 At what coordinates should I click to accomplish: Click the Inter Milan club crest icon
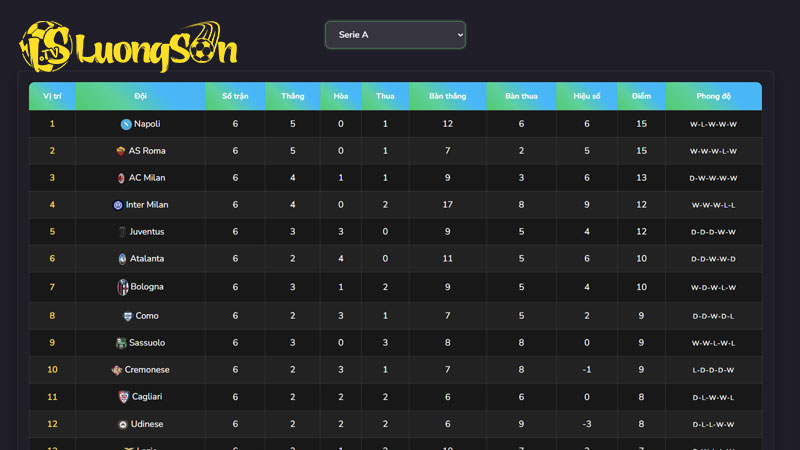tap(118, 205)
